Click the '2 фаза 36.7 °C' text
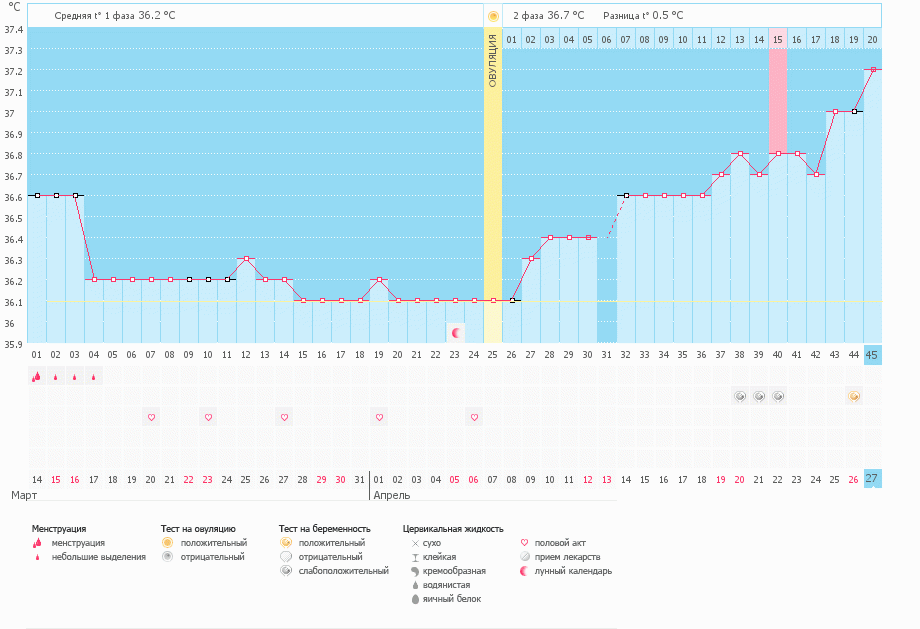The width and height of the screenshot is (920, 629). [549, 16]
